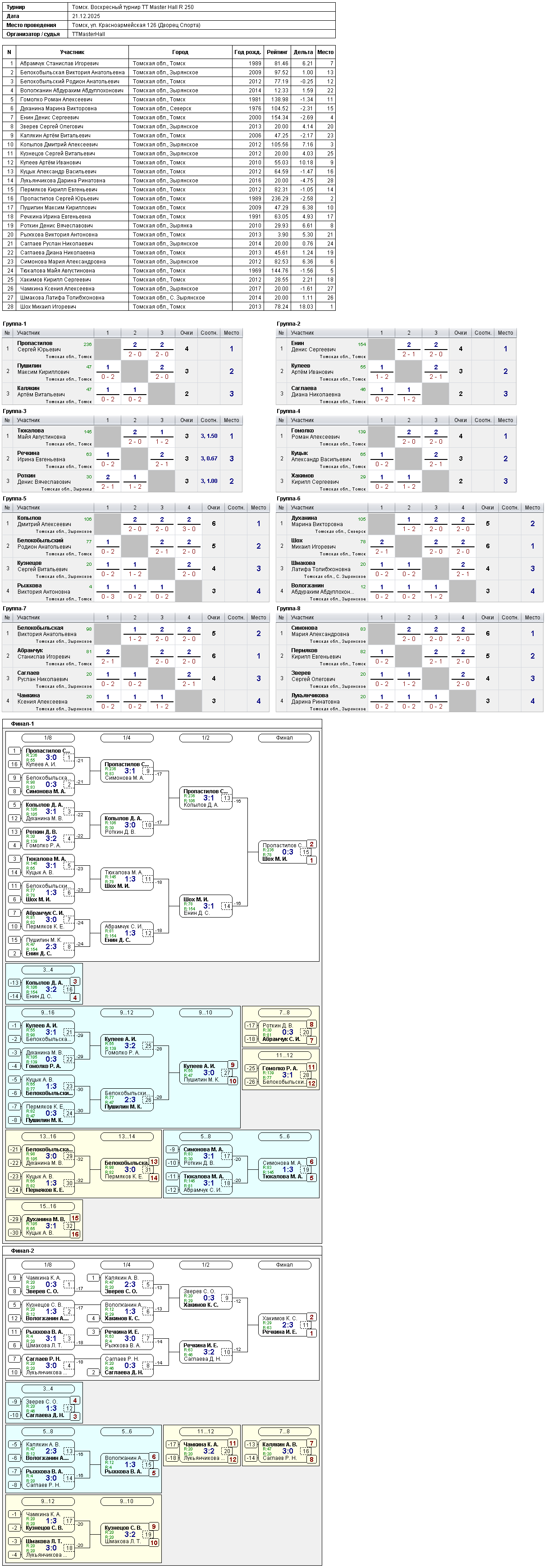Click the 'Финал-1' section heading
Image resolution: width=548 pixels, height=1568 pixels.
(x=23, y=724)
